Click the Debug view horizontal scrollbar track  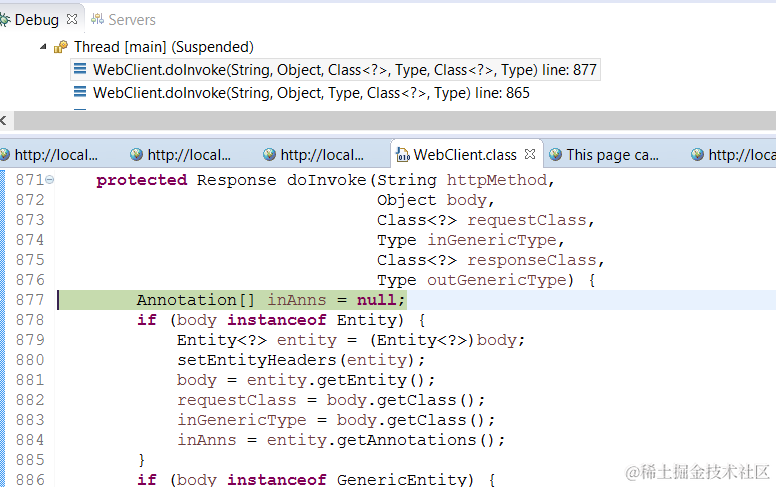coord(395,120)
